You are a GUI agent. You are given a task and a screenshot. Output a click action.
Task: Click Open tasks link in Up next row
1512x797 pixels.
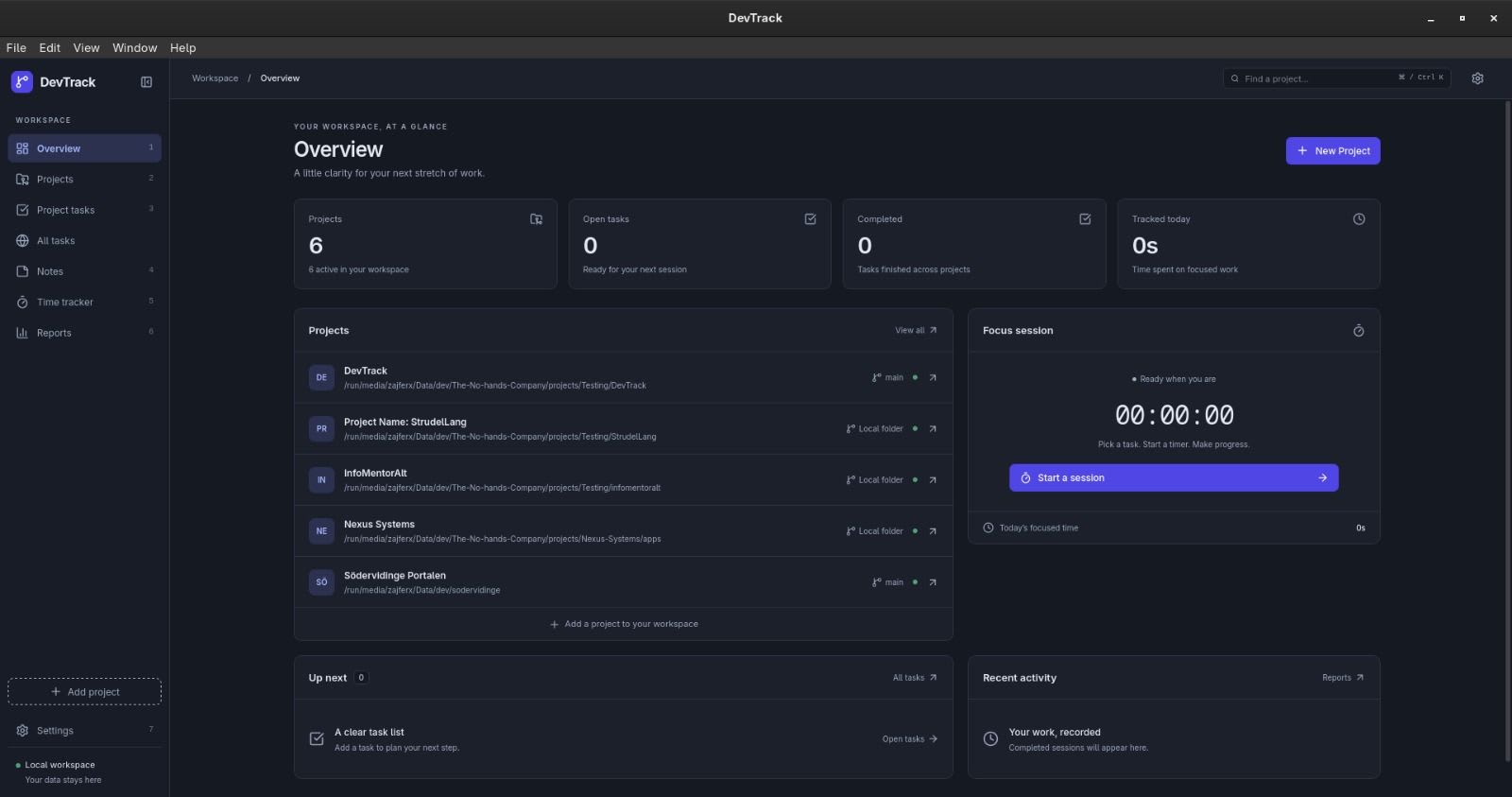pyautogui.click(x=910, y=739)
